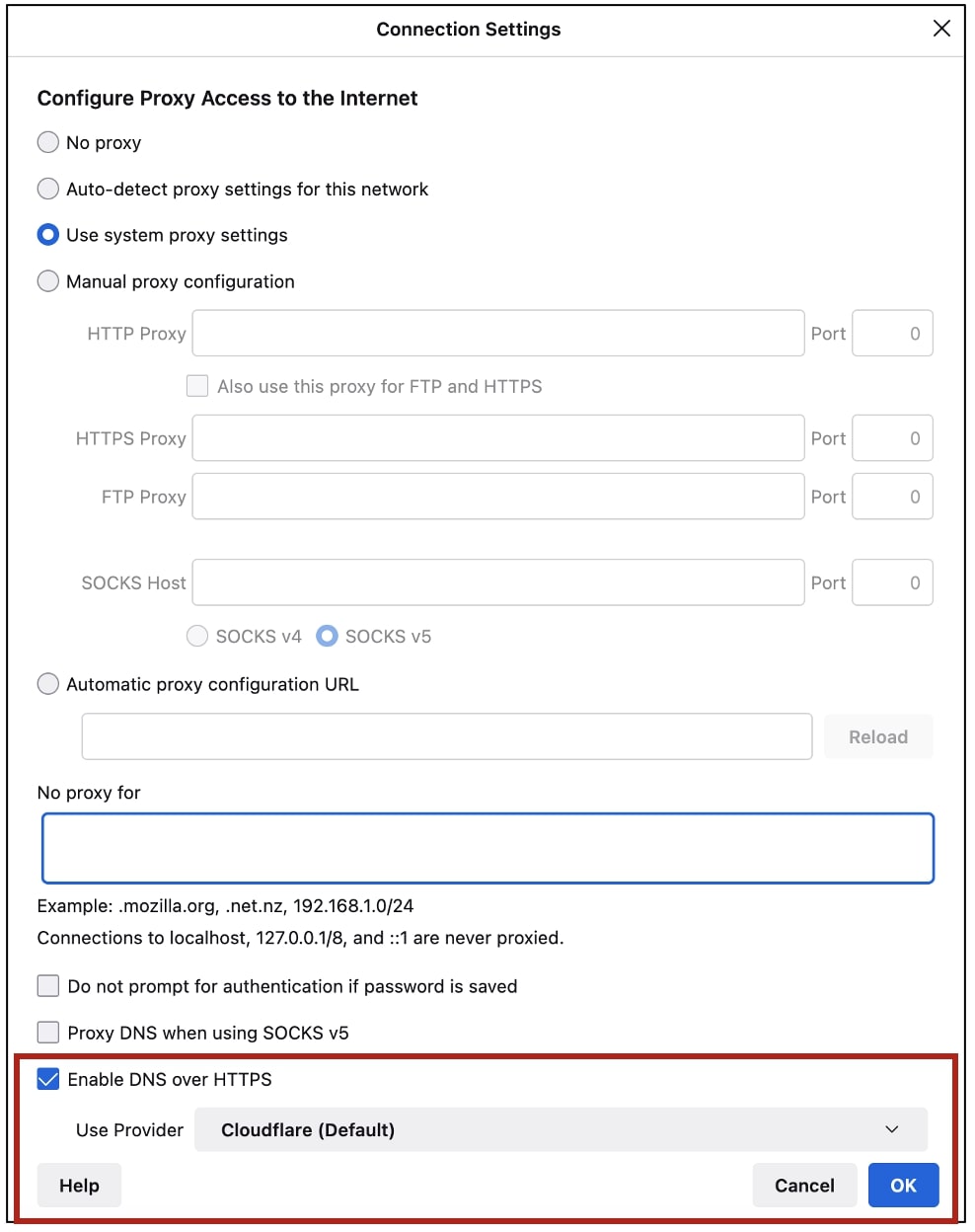Enable "Manual proxy configuration"
Image resolution: width=975 pixels, height=1232 pixels.
[47, 281]
